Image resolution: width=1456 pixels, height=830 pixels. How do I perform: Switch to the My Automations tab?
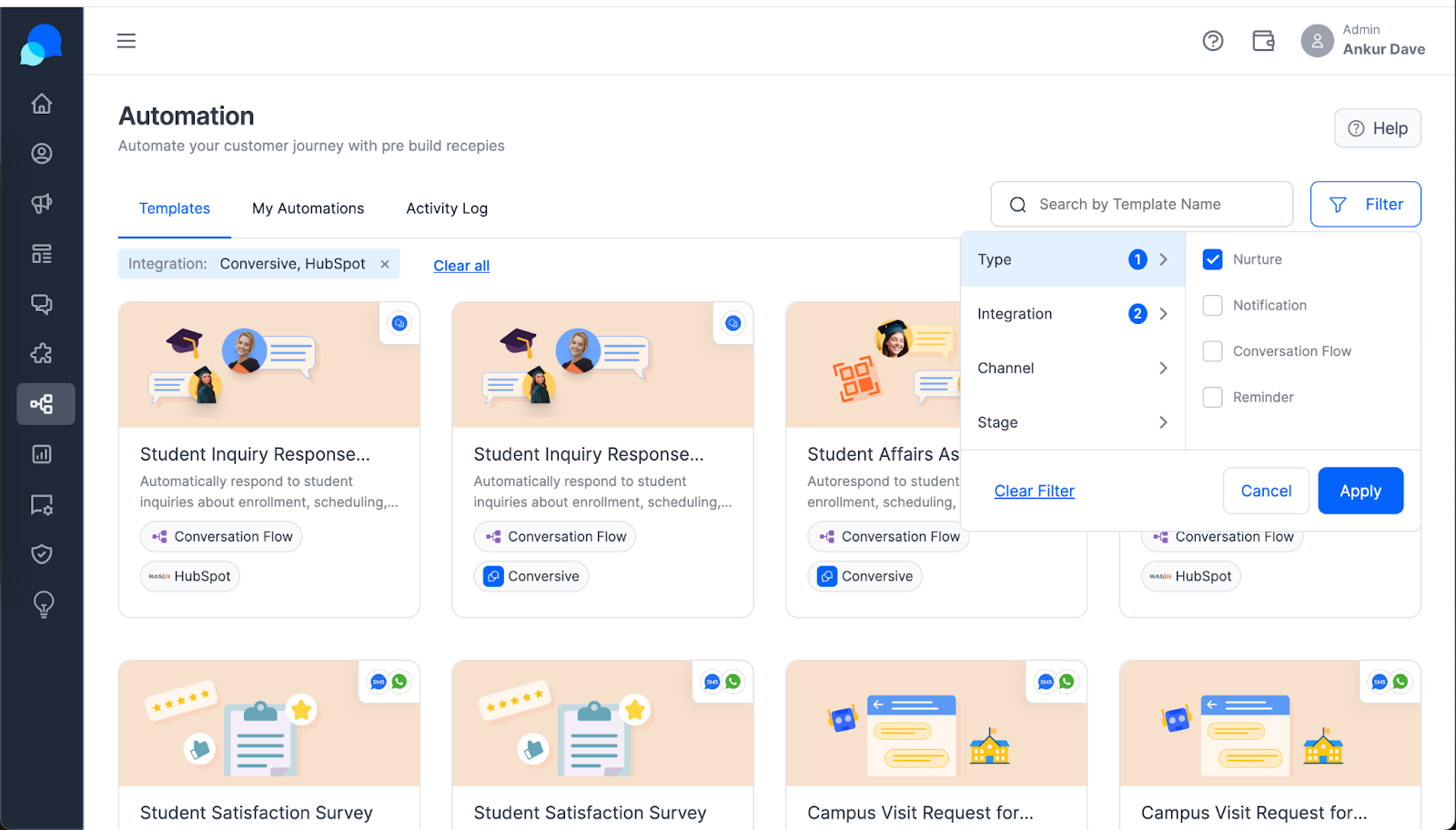(308, 208)
